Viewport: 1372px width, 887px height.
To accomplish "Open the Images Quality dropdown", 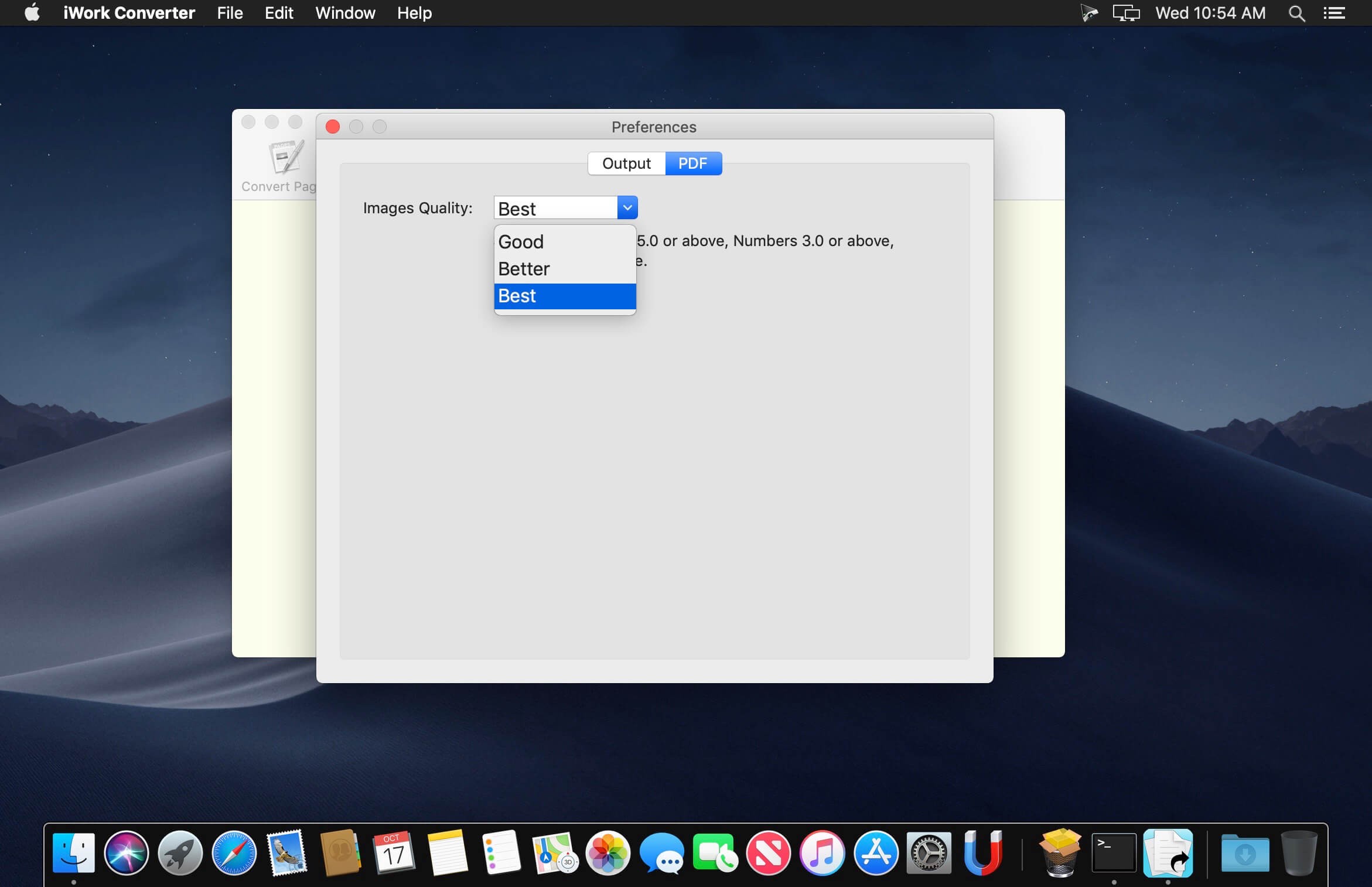I will 627,207.
